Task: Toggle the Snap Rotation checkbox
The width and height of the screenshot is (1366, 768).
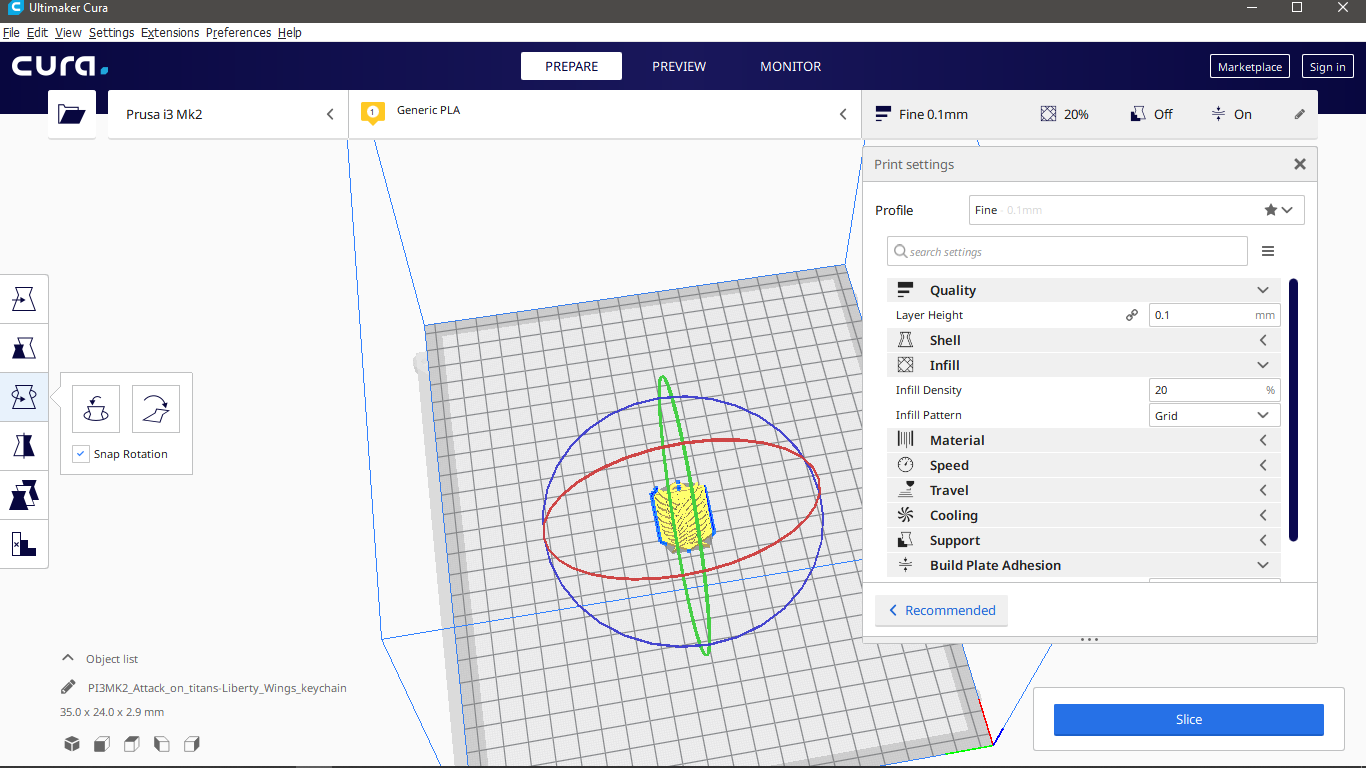Action: pos(82,454)
